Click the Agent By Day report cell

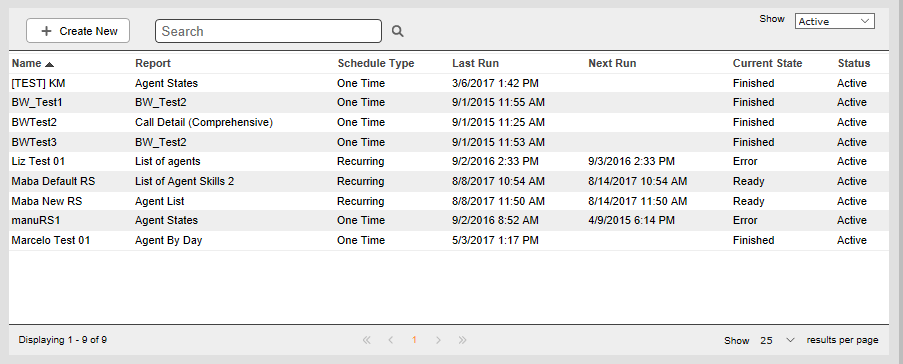[169, 240]
